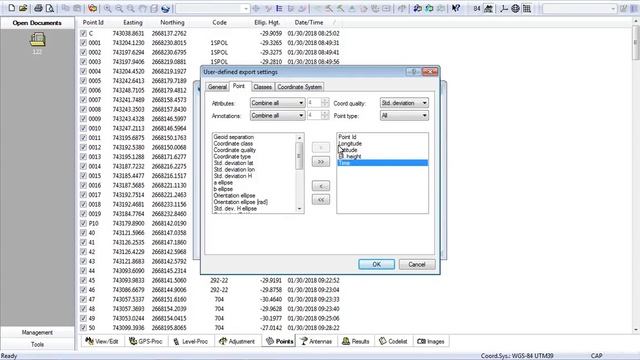Click the blue globe toolbar icon

click(x=165, y=8)
